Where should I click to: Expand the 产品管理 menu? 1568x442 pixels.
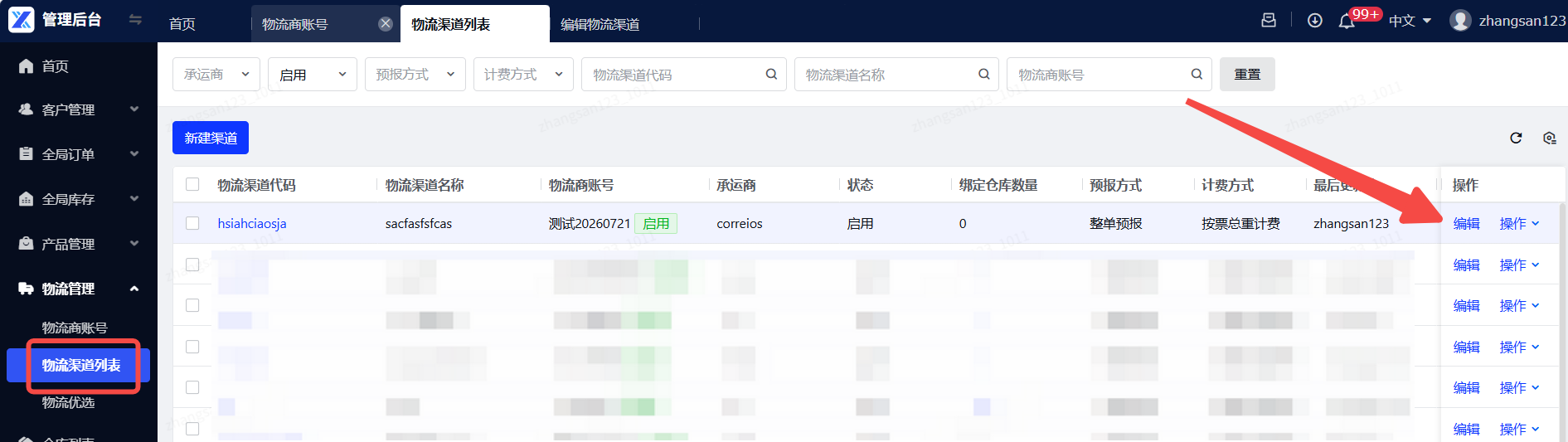tap(134, 243)
